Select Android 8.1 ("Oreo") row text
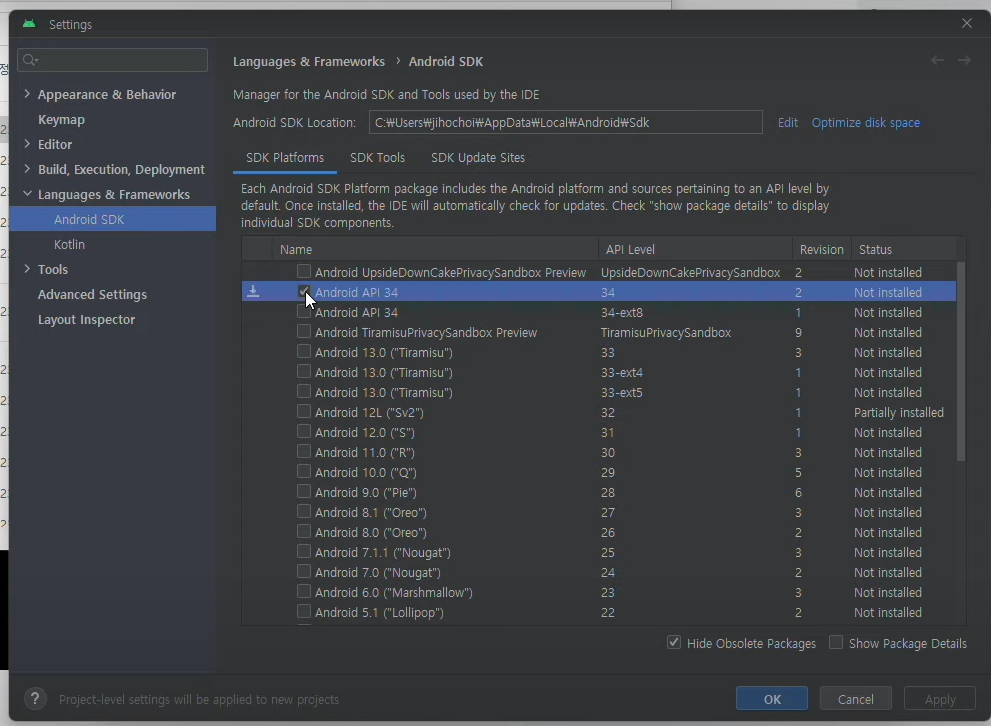Image resolution: width=991 pixels, height=726 pixels. click(x=371, y=512)
